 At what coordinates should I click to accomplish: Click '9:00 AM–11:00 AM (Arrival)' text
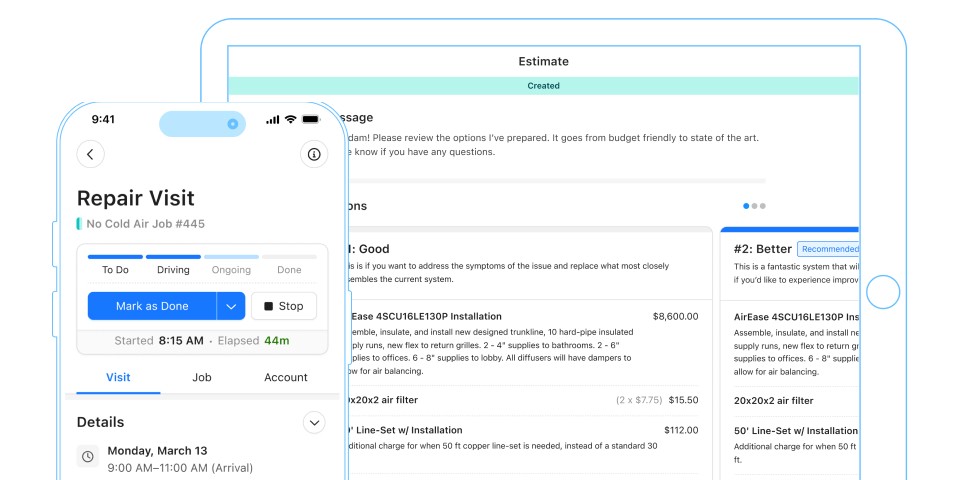point(180,468)
